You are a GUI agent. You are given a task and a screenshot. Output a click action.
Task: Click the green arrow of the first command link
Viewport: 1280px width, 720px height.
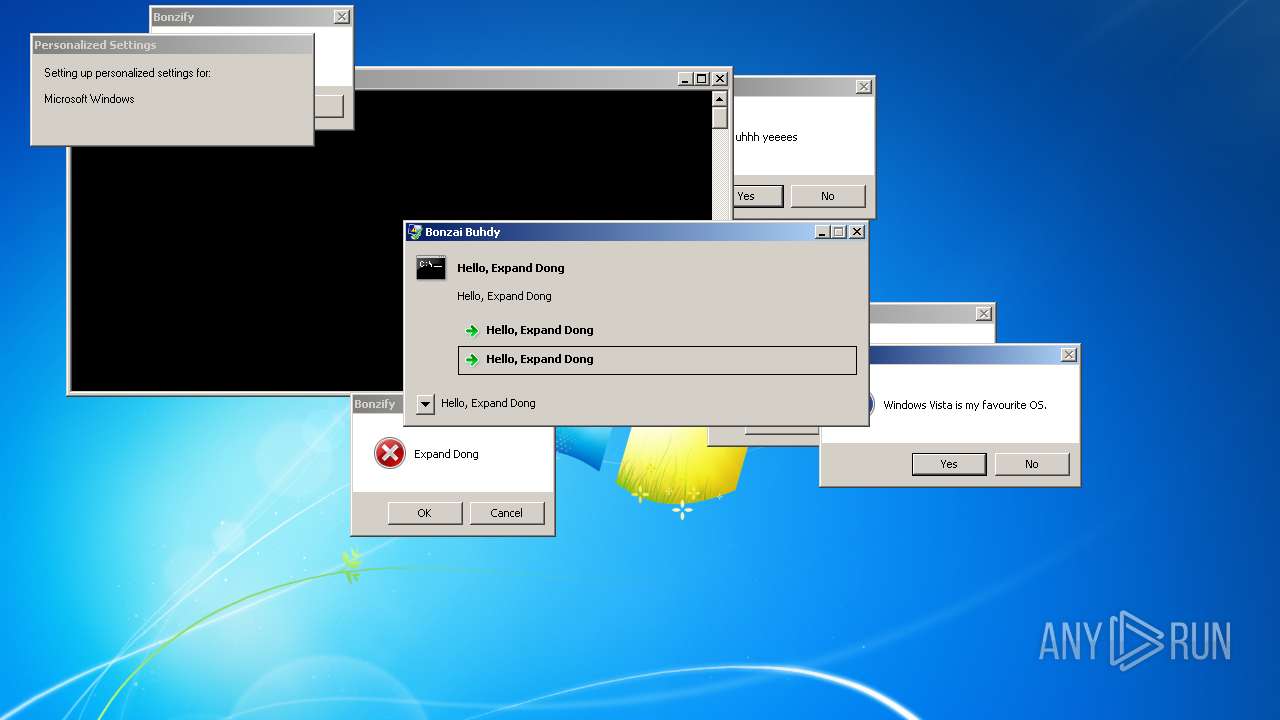tap(472, 331)
